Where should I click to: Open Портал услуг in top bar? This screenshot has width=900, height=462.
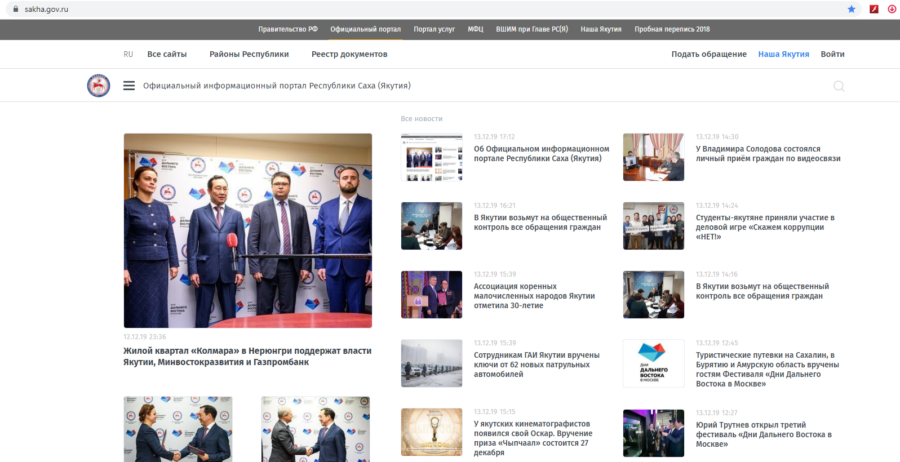pos(434,29)
